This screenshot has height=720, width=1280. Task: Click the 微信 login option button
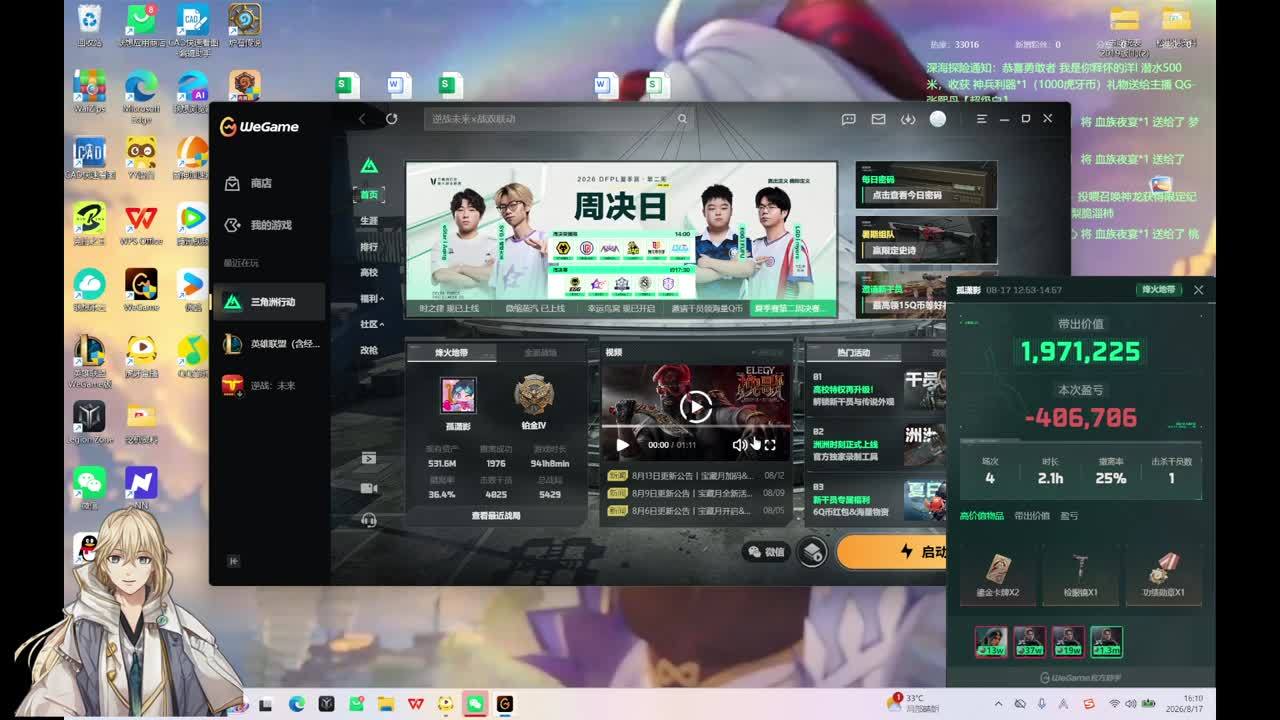pos(766,552)
